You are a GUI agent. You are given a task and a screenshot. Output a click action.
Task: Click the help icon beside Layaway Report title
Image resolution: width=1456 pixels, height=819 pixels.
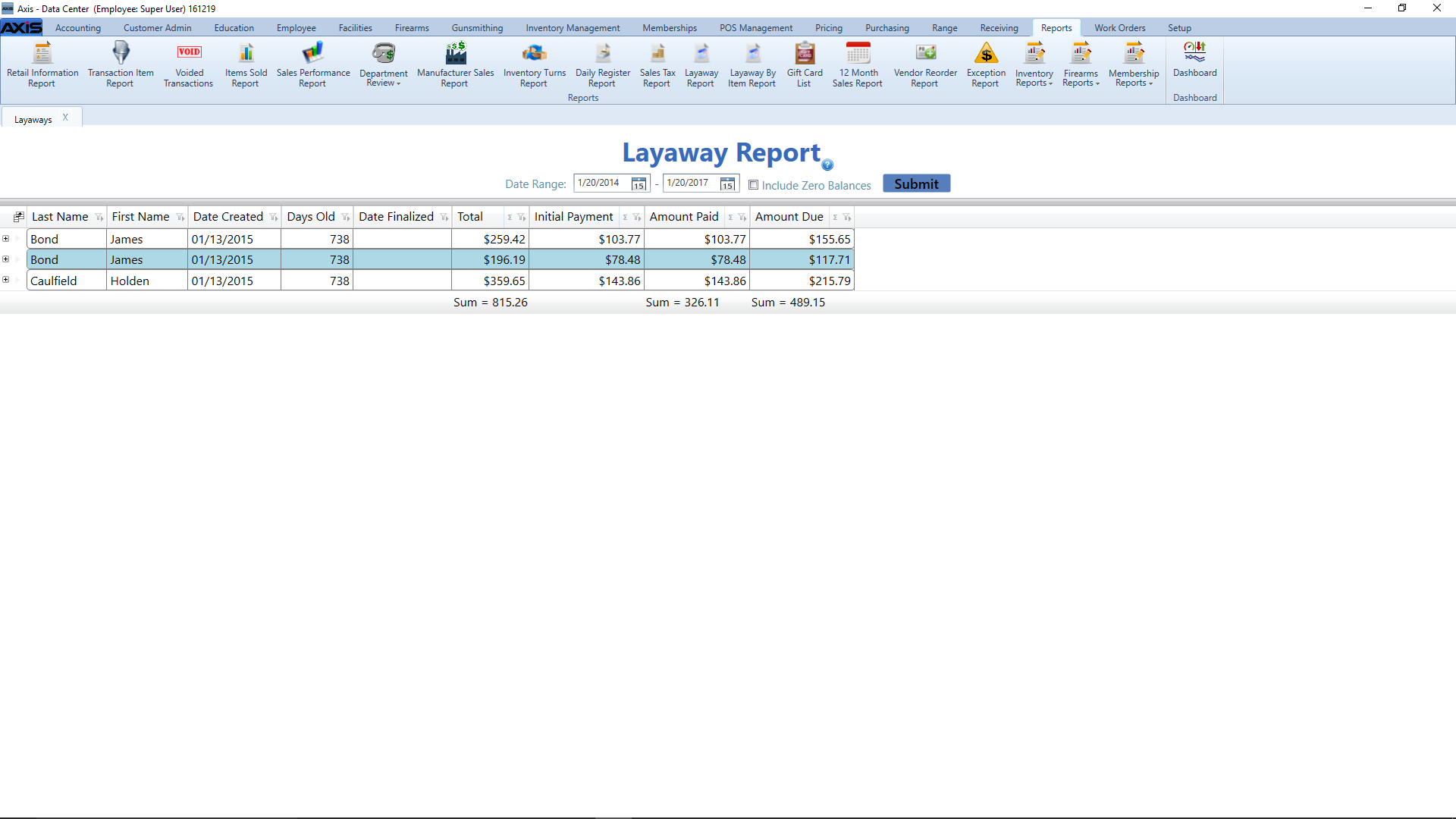click(827, 165)
